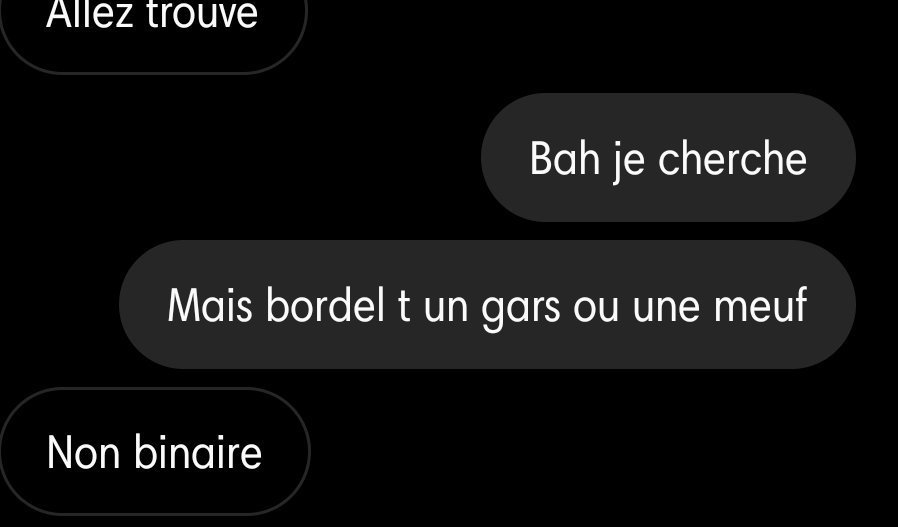Click the word "trouve" in top bubble
Image resolution: width=898 pixels, height=527 pixels.
tap(202, 15)
